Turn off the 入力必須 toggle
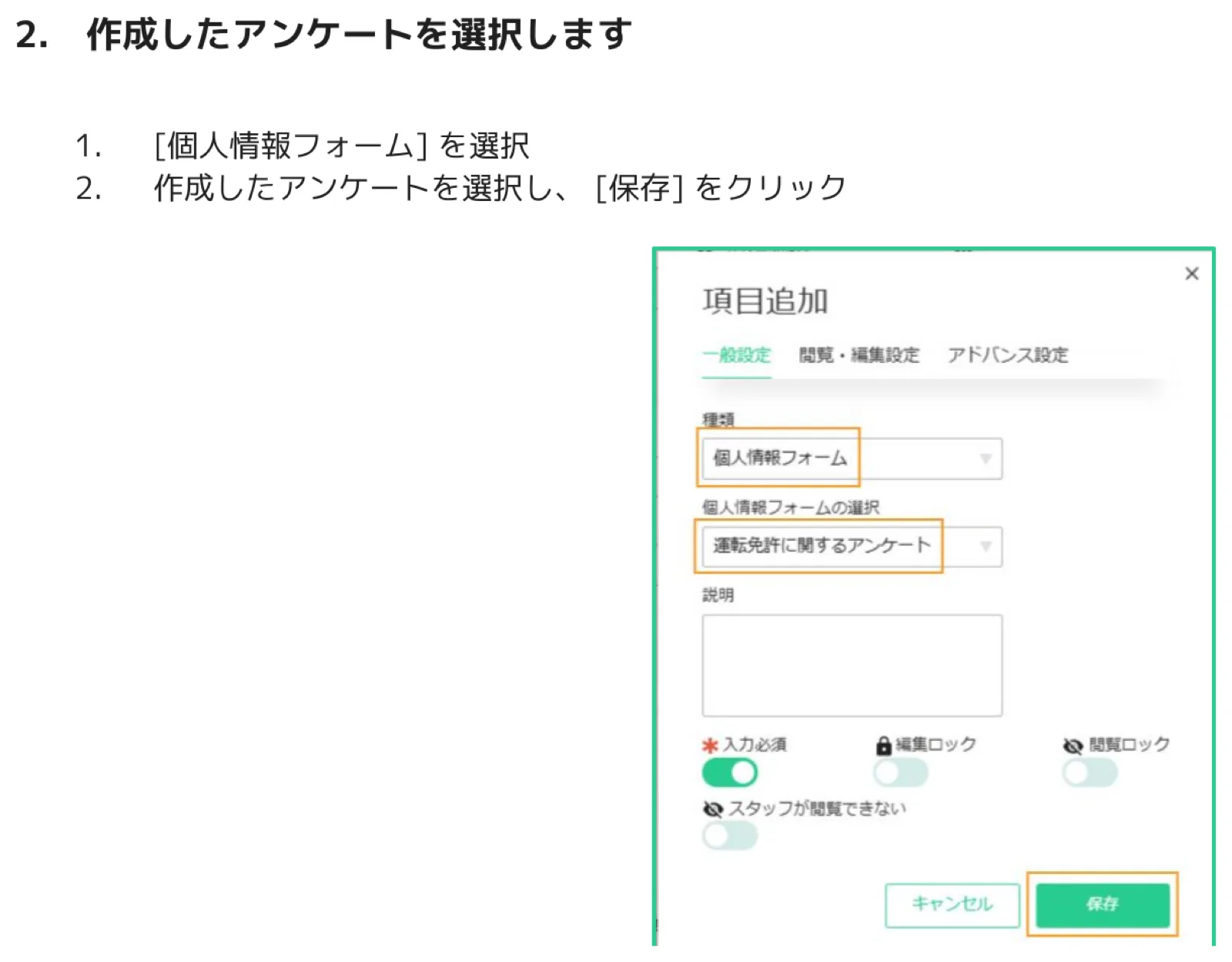The width and height of the screenshot is (1232, 962). 729,773
